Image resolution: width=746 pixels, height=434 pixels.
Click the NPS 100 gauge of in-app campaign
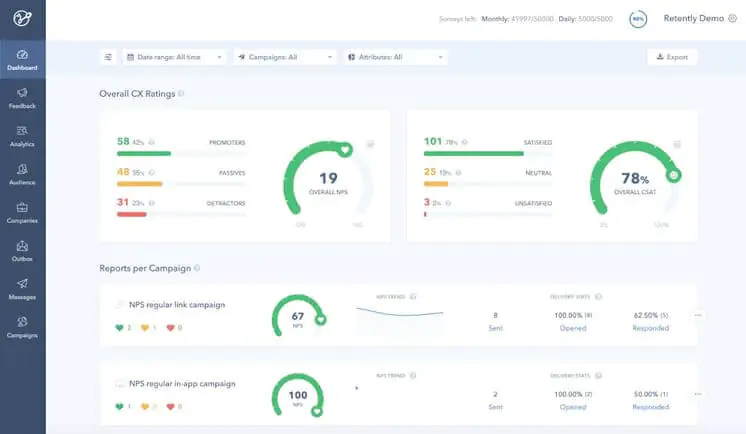point(298,395)
